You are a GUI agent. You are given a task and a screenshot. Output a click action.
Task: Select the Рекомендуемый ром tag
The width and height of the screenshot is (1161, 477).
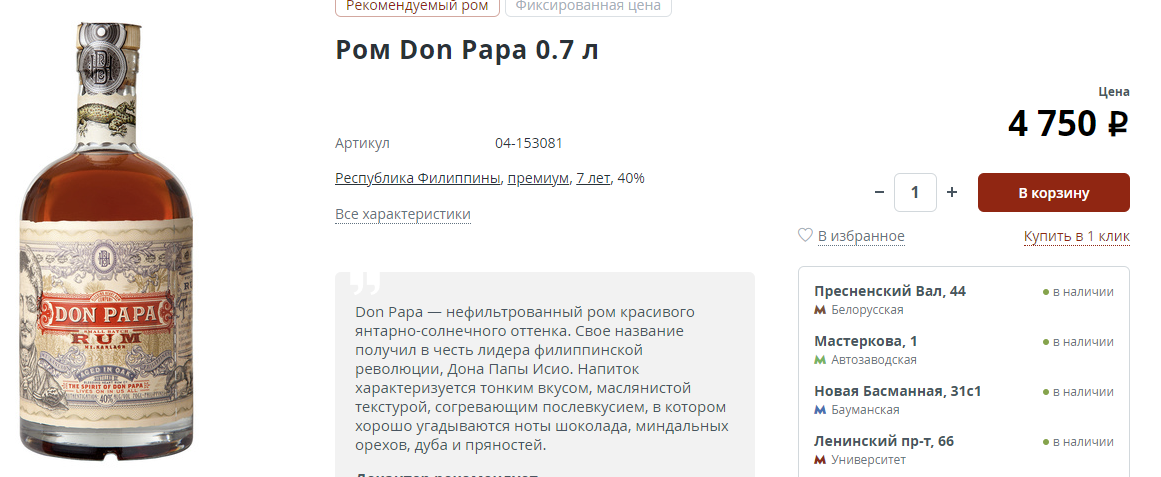(418, 7)
